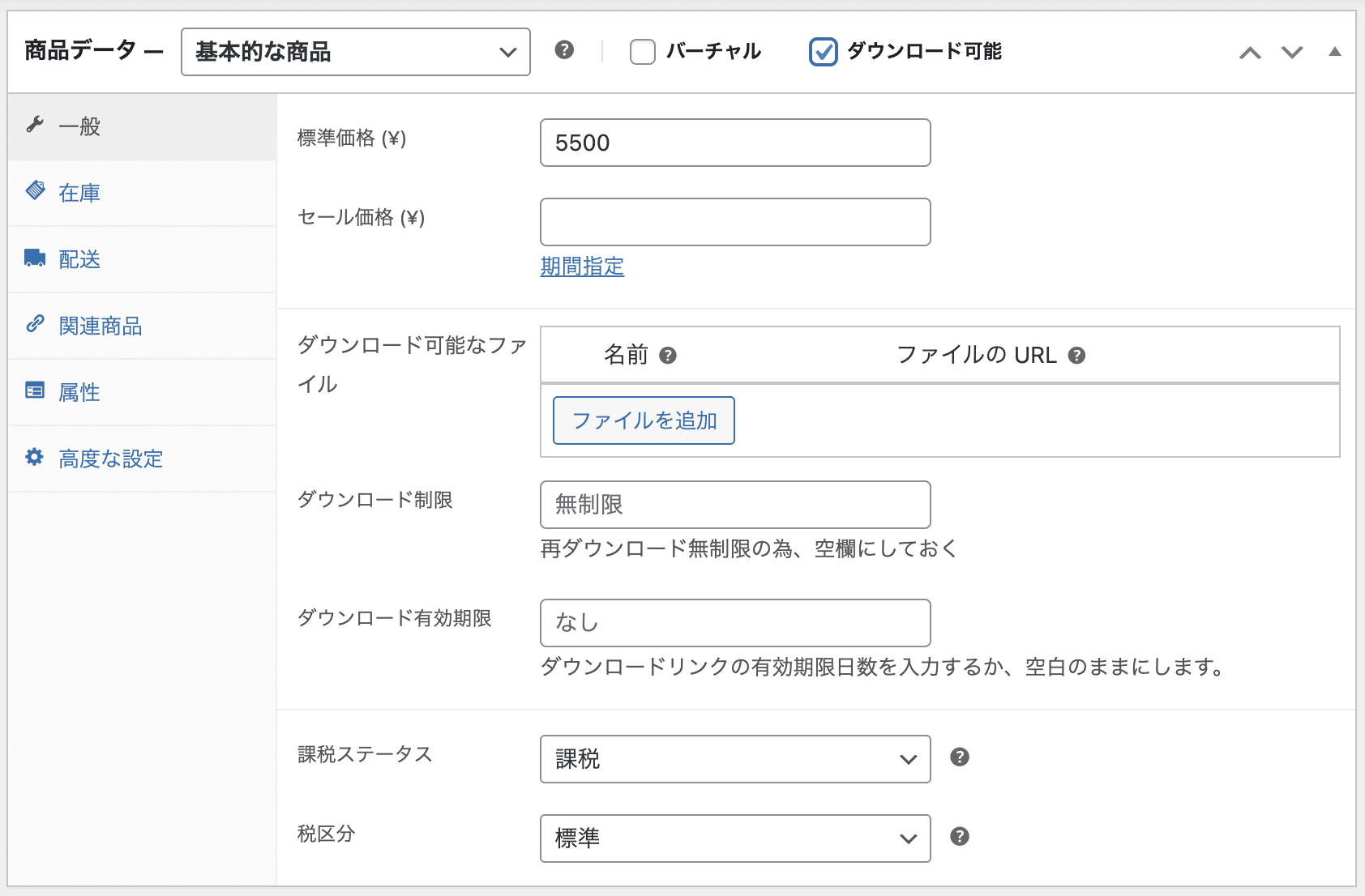Expand the 税区分 dropdown showing 標準

[734, 838]
